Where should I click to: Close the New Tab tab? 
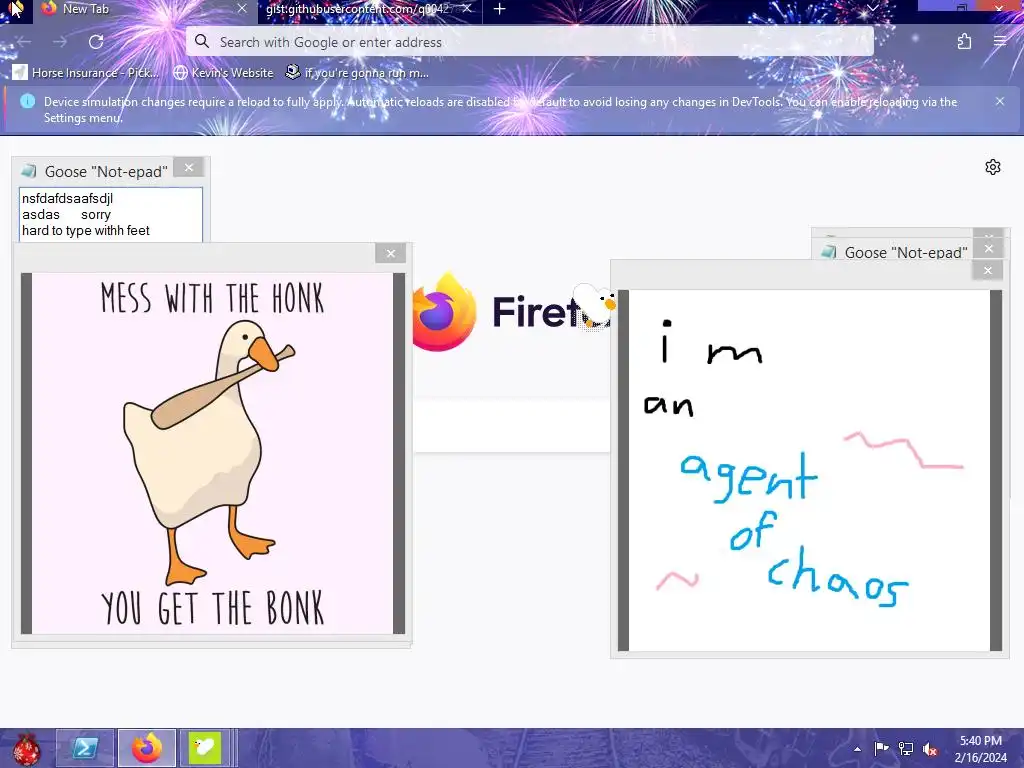242,8
